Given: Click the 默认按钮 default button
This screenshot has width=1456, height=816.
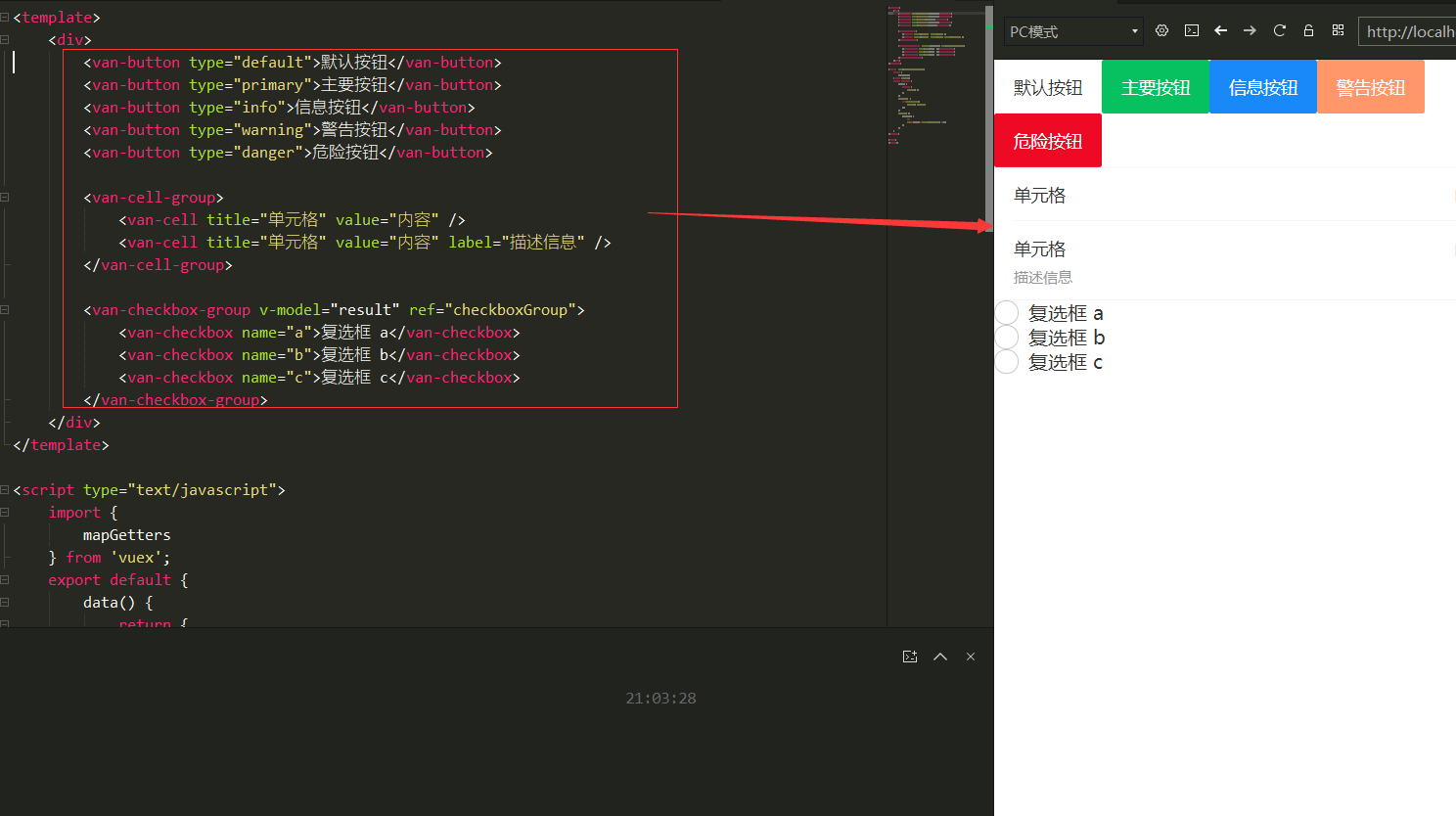Looking at the screenshot, I should (x=1048, y=86).
